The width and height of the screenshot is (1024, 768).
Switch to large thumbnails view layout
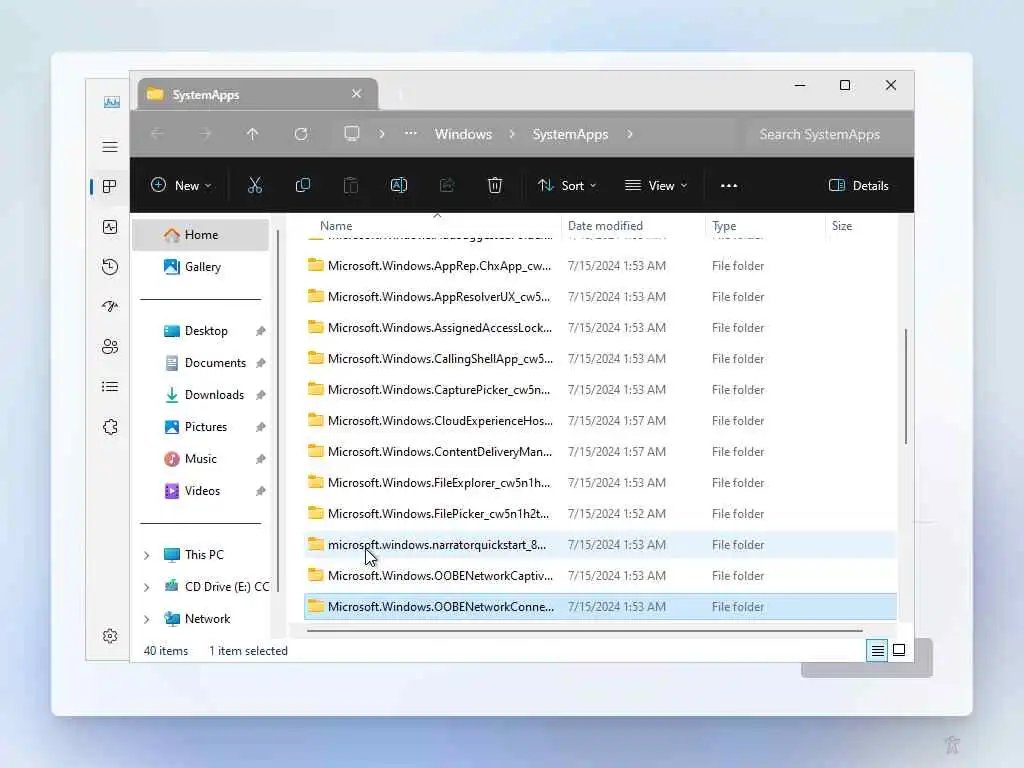(899, 650)
